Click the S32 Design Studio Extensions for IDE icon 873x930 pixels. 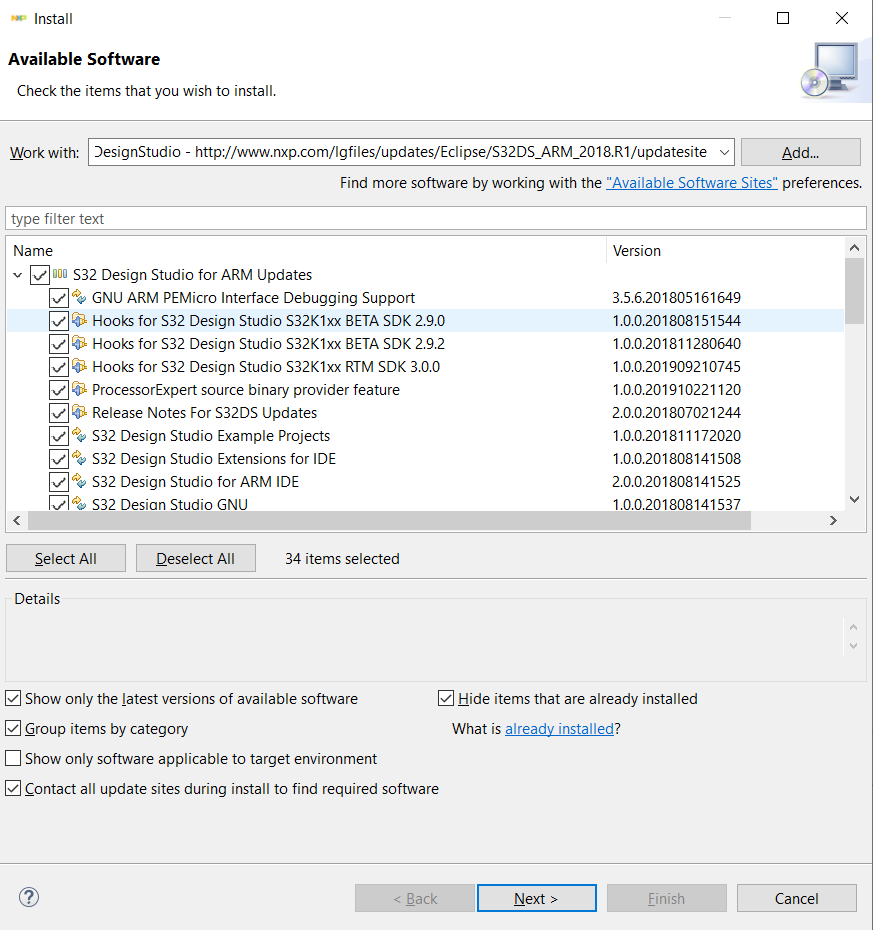pos(79,458)
